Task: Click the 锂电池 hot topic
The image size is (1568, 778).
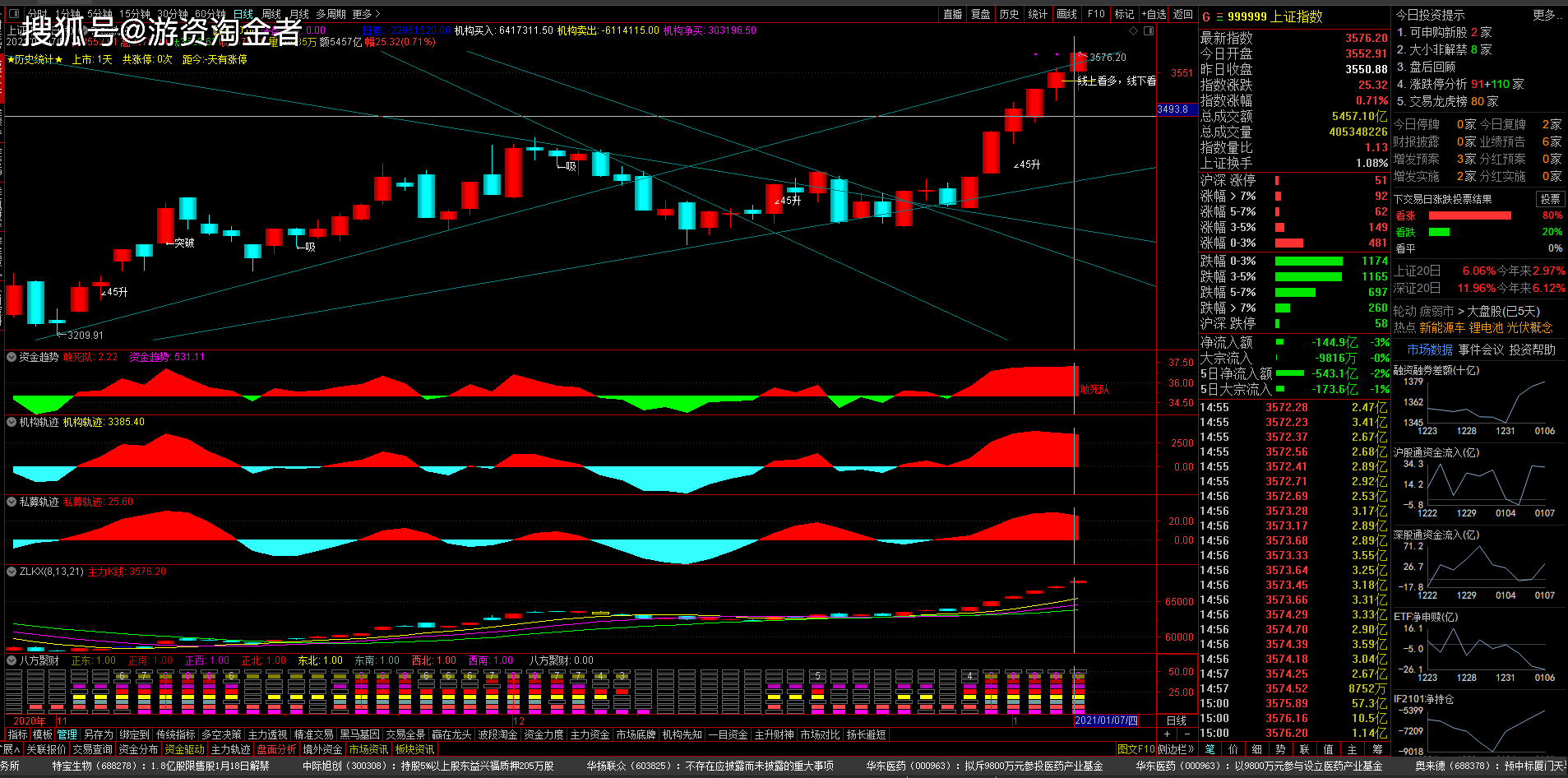Action: [1486, 327]
